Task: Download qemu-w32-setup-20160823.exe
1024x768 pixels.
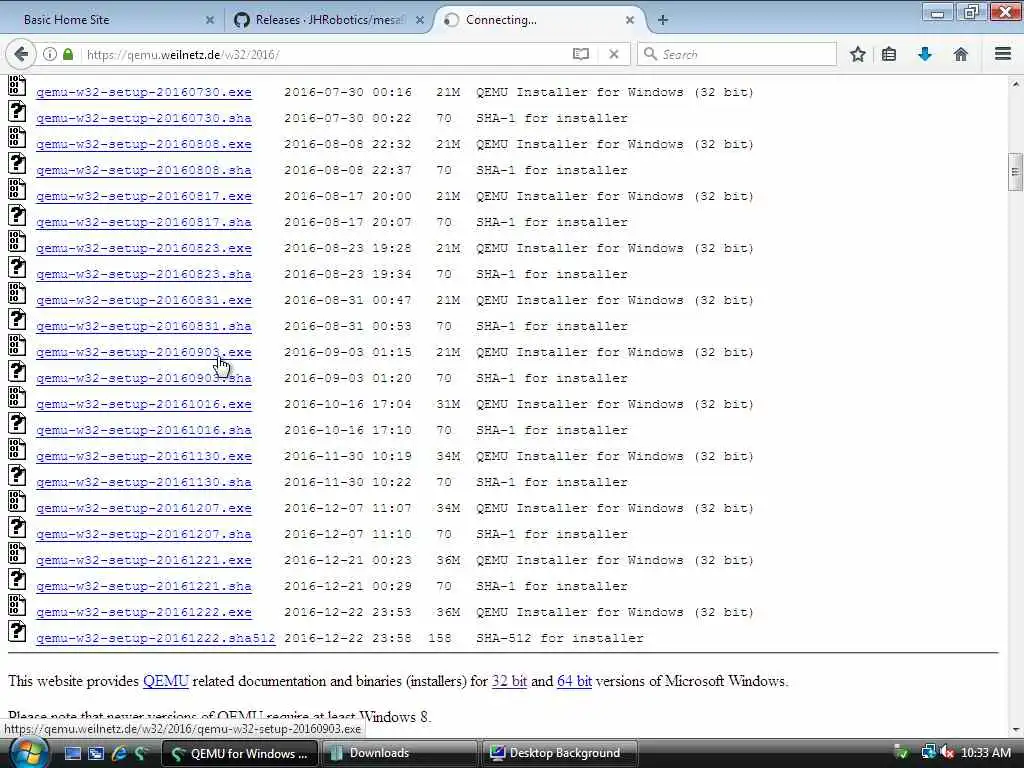Action: (144, 248)
